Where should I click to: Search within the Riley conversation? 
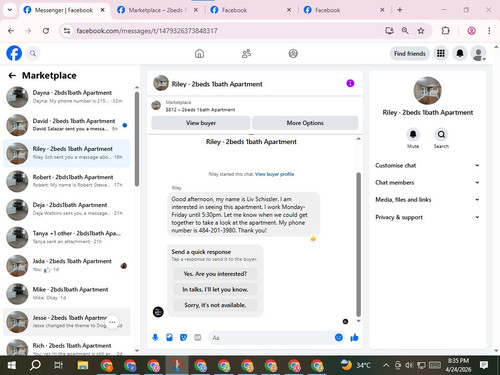coord(441,134)
